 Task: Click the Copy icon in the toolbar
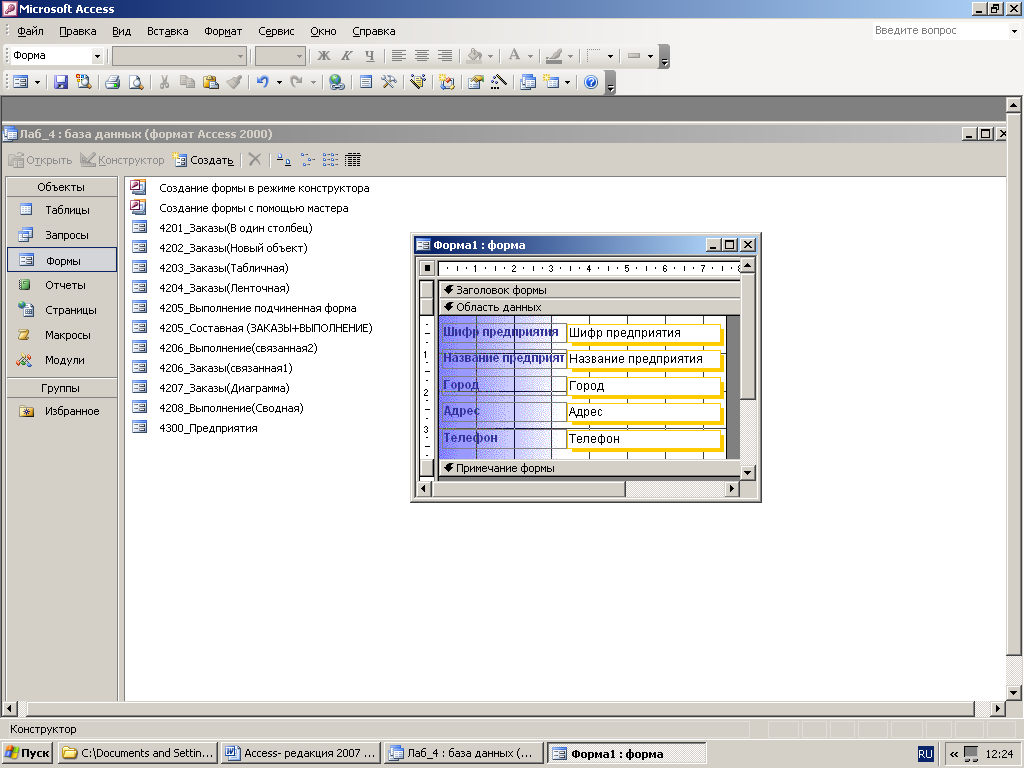[187, 82]
